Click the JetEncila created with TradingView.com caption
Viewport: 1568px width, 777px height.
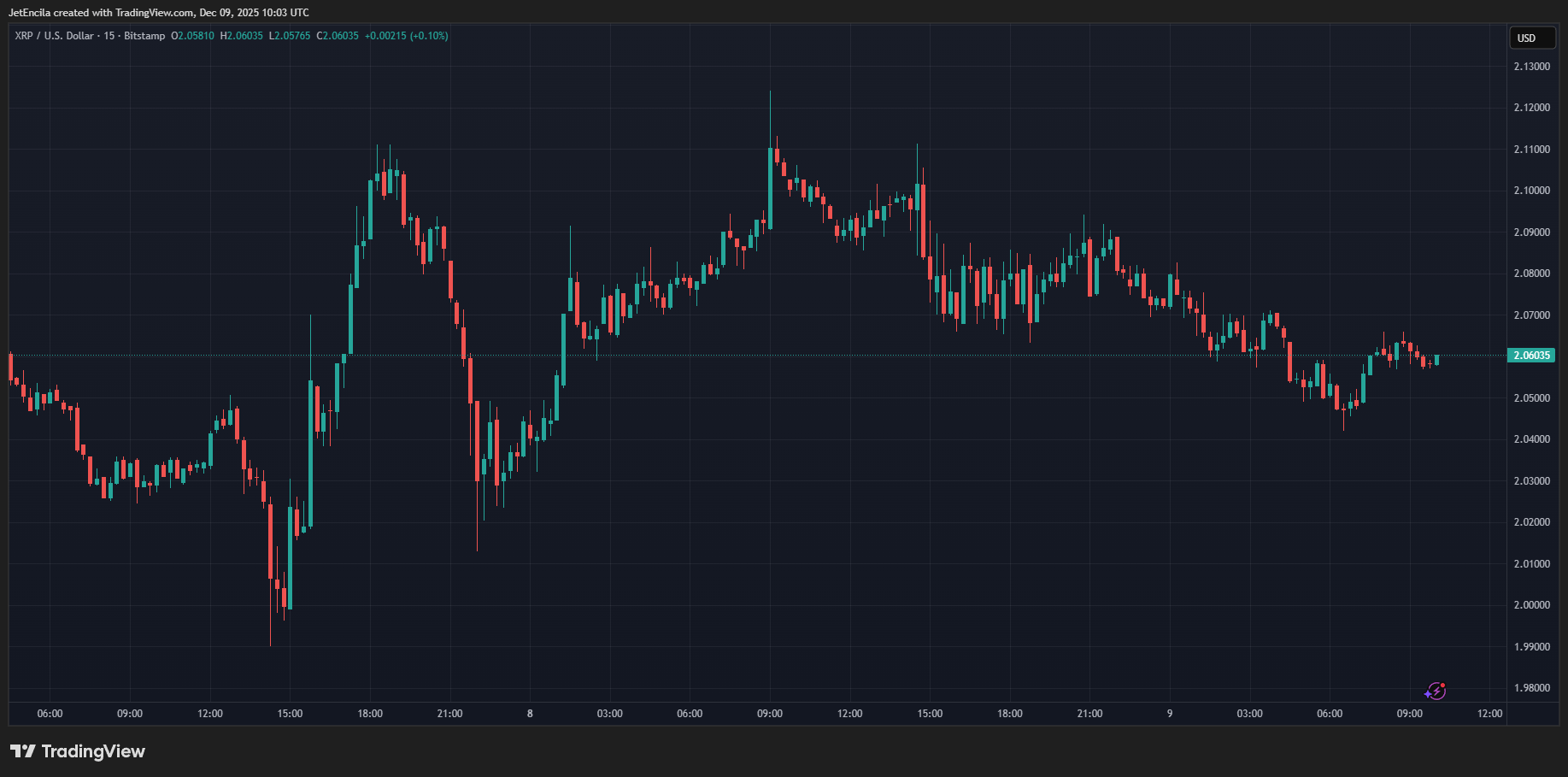[159, 13]
